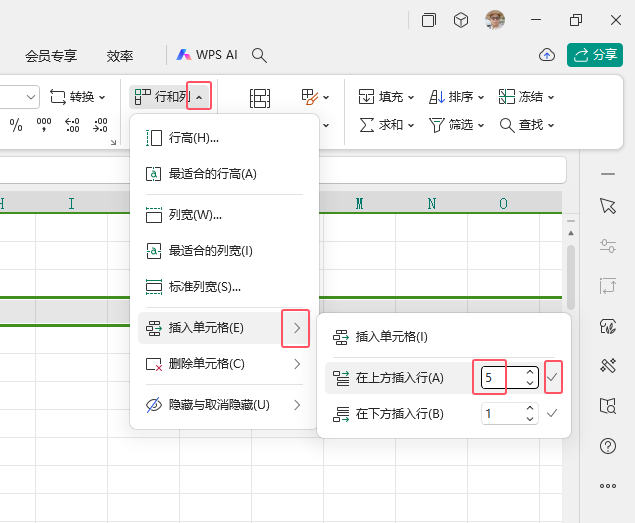The image size is (635, 523).
Task: Collapse the 行和列 dropdown
Action: [x=199, y=97]
